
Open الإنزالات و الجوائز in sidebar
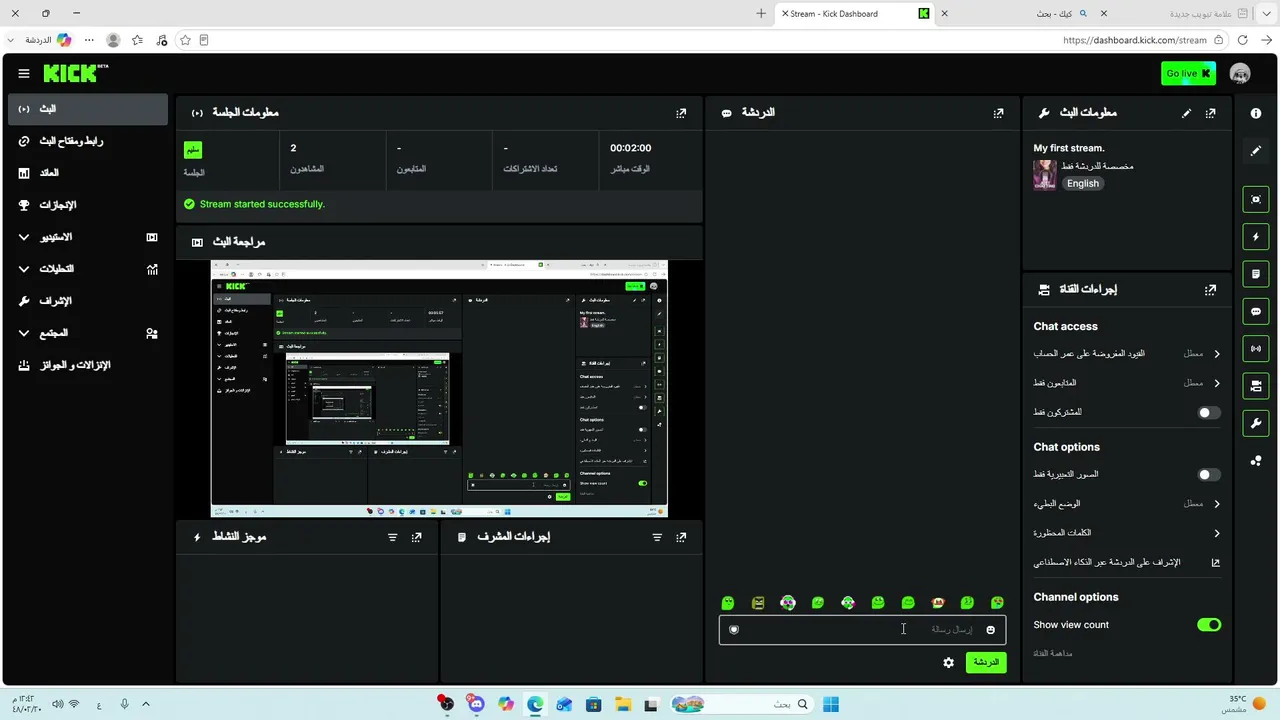point(88,365)
